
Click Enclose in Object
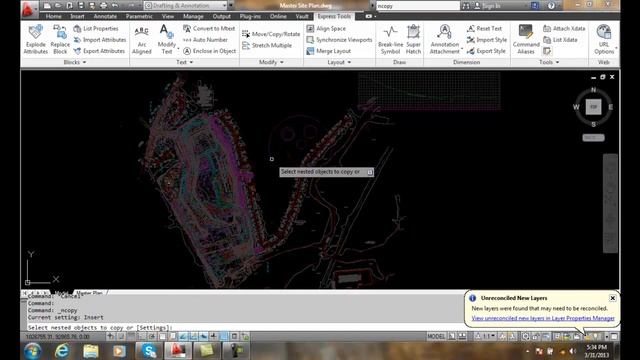pos(210,51)
